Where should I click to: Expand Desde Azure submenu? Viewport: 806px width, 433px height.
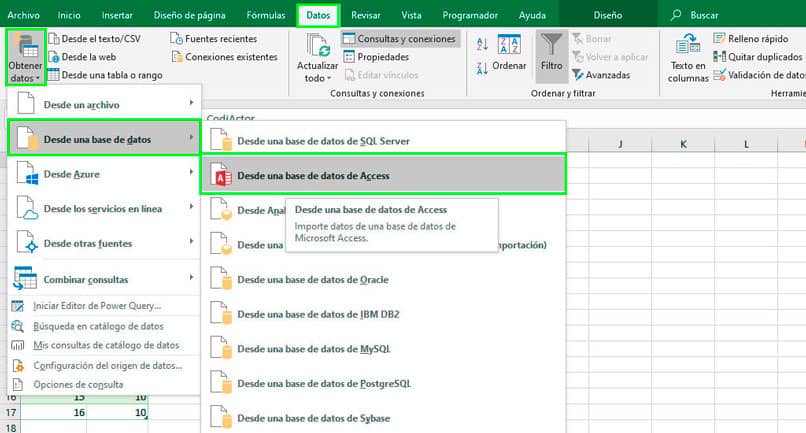pos(104,174)
